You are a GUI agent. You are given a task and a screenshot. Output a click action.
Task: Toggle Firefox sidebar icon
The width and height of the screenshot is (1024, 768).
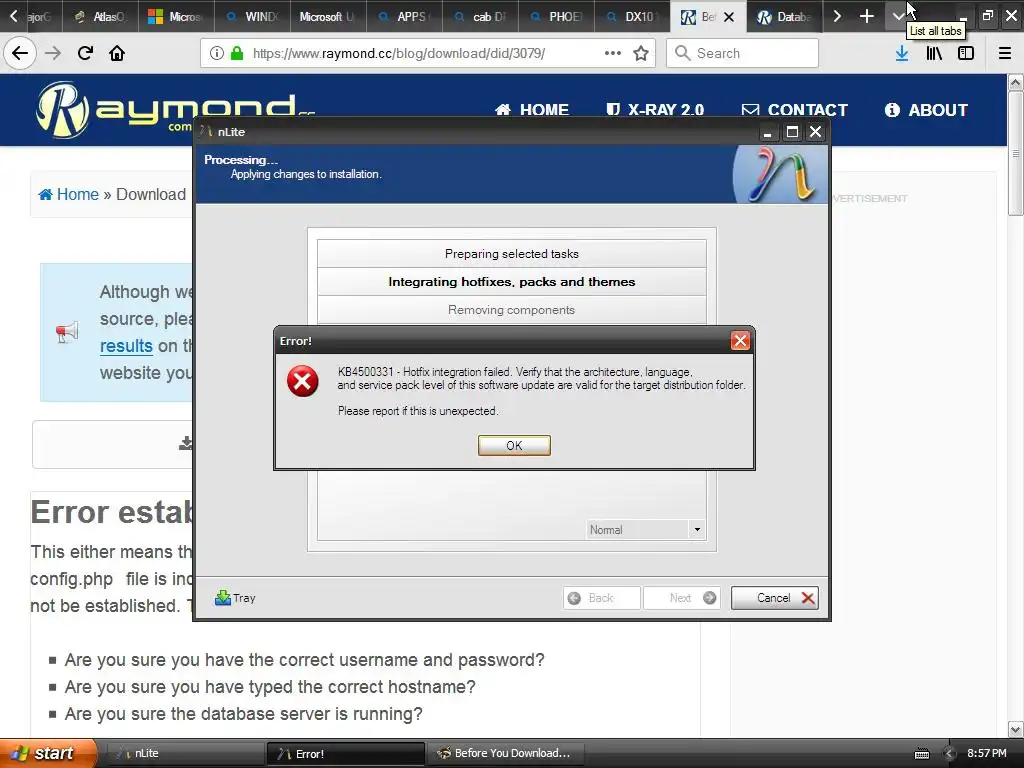coord(966,53)
